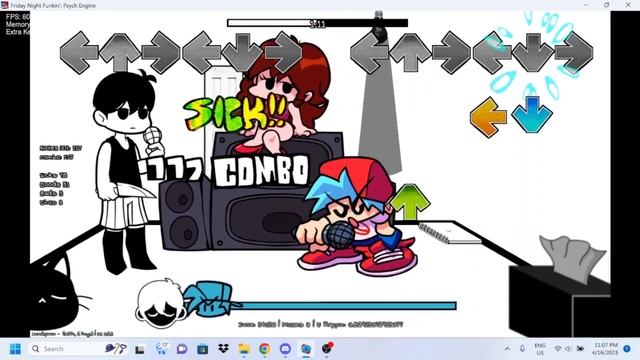Click the green up arrow note
Image resolution: width=640 pixels, height=360 pixels.
(x=410, y=201)
